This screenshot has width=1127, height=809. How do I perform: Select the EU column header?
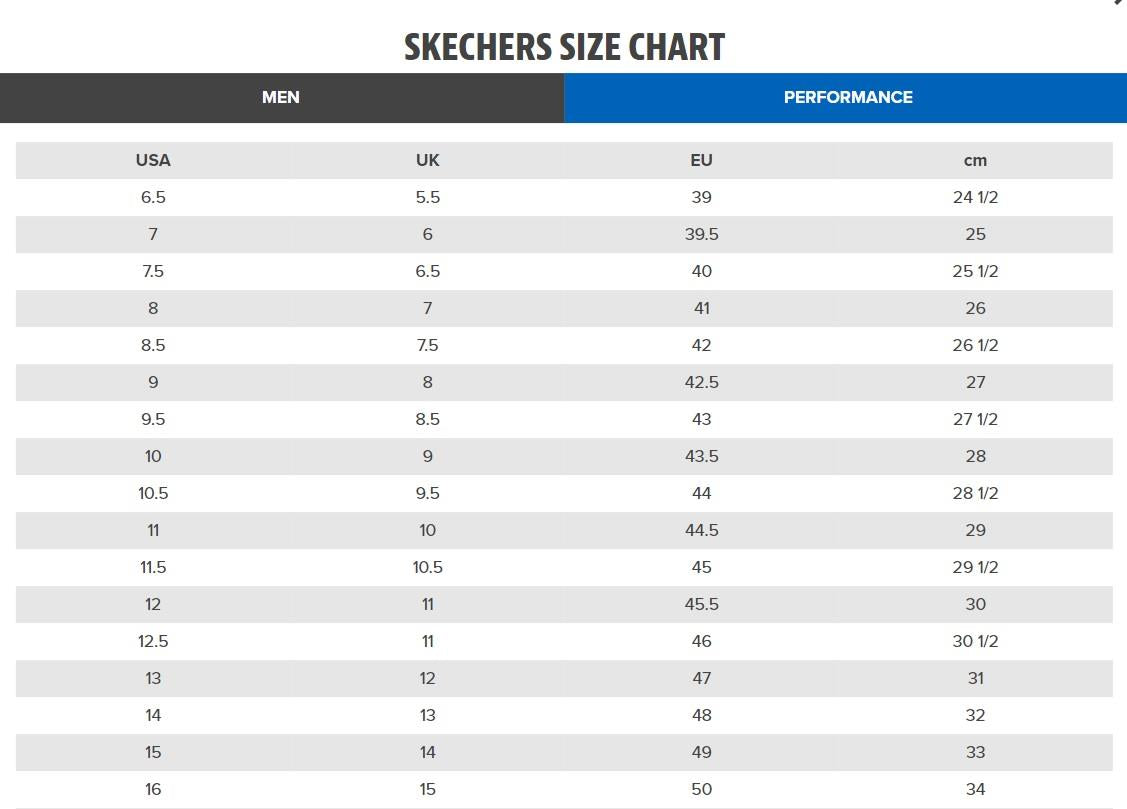click(701, 160)
